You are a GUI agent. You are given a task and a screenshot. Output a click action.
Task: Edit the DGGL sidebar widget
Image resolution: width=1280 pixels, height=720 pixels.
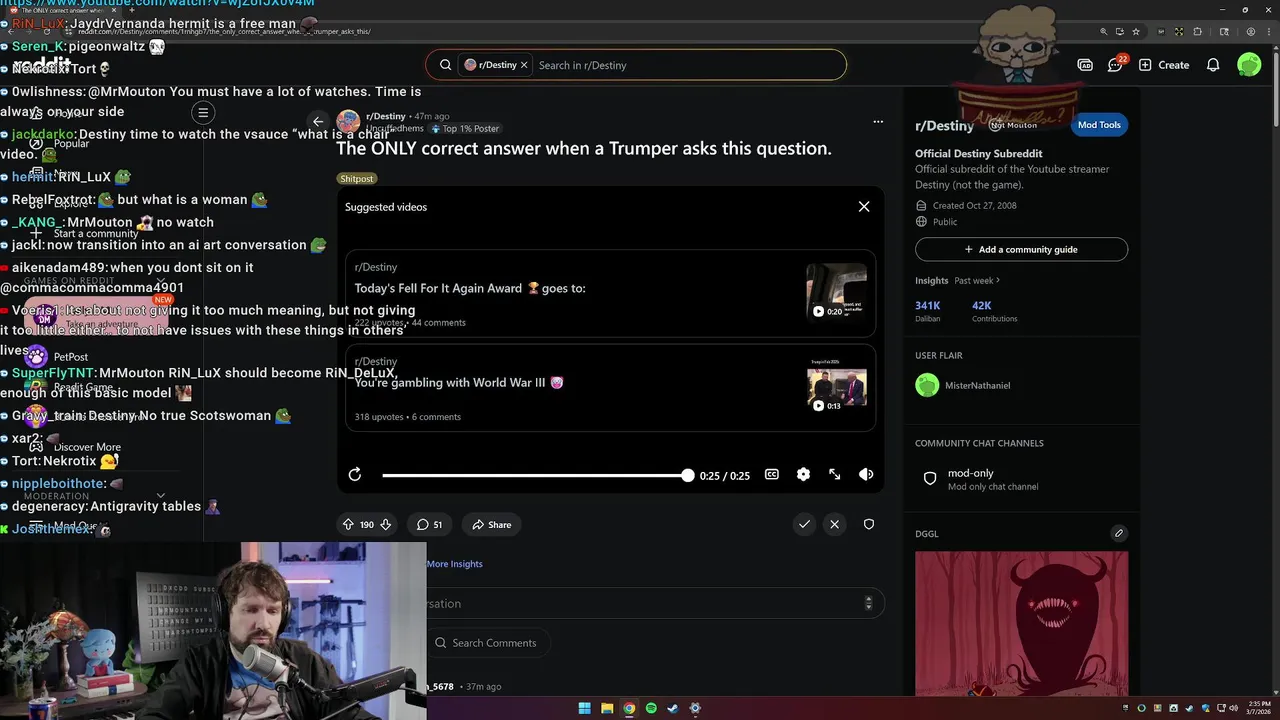[1119, 533]
